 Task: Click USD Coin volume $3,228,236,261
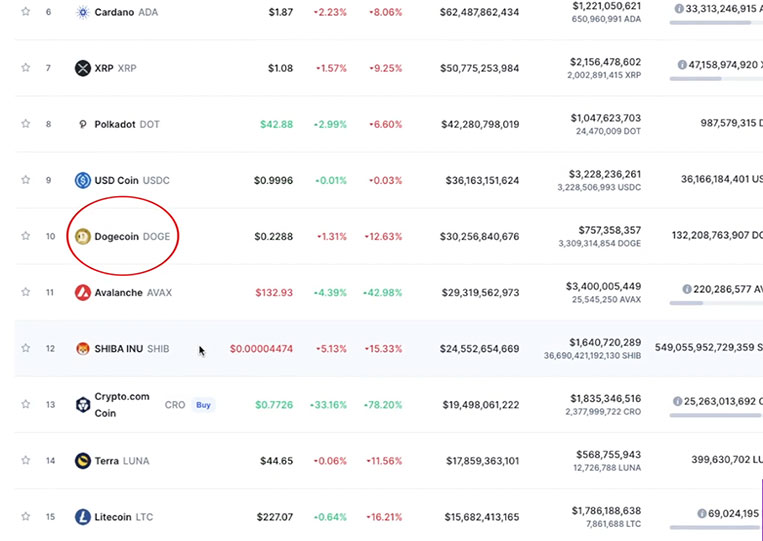[x=605, y=174]
